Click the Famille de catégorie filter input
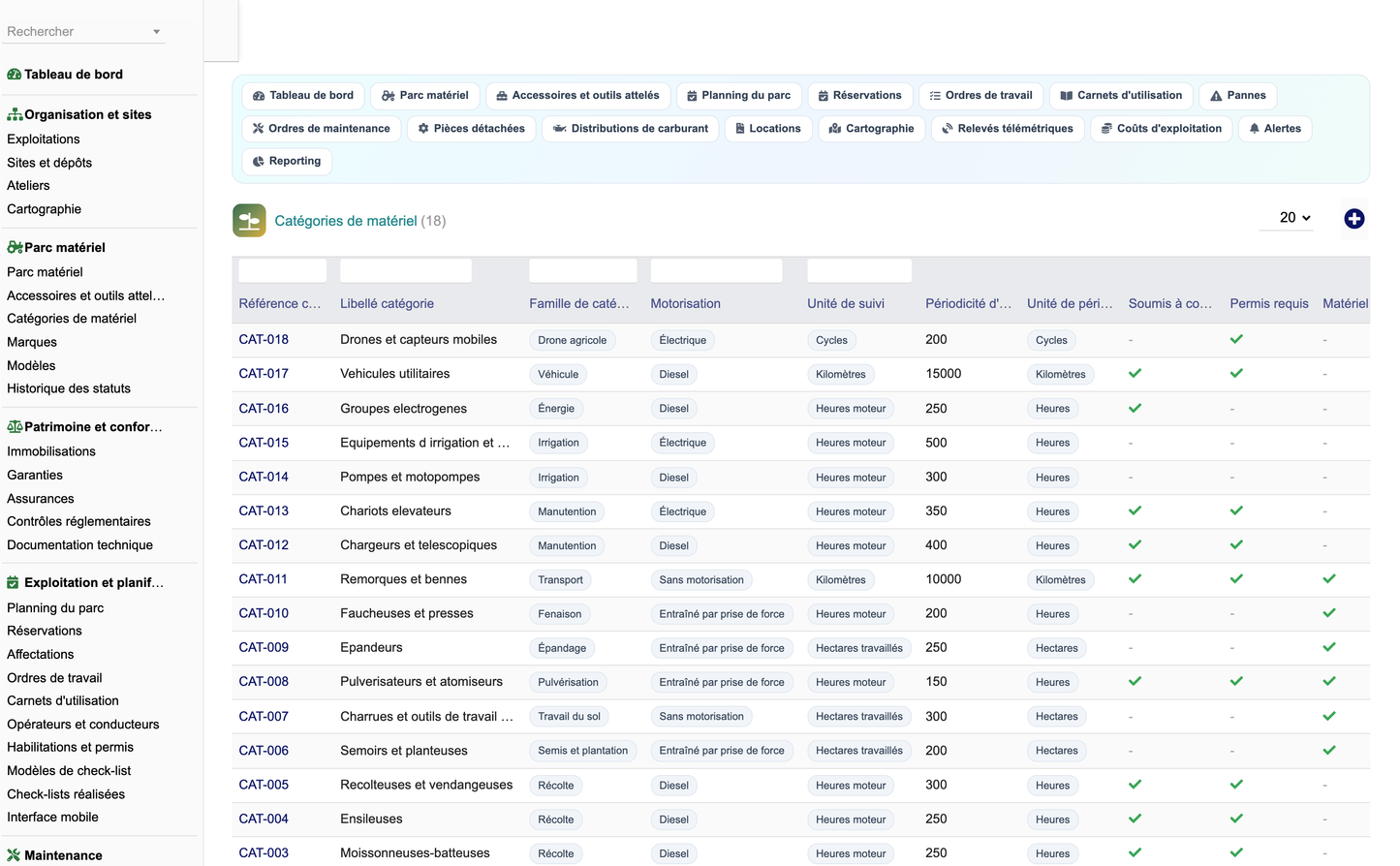 click(x=583, y=270)
